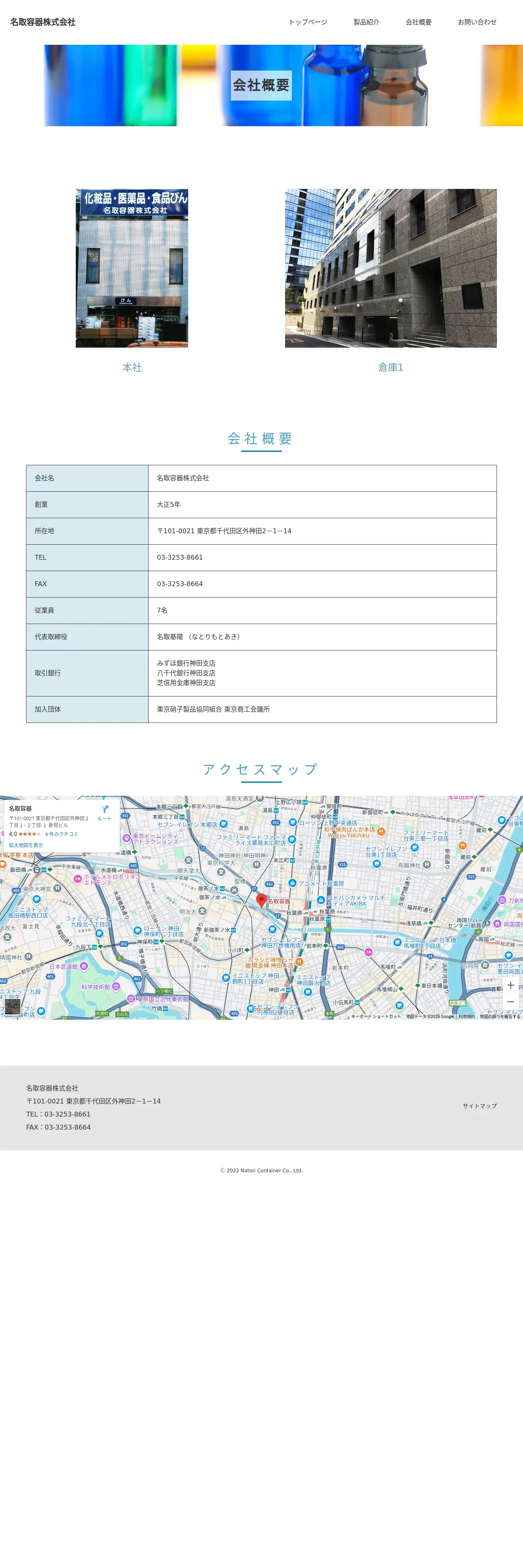Click the 大正5年 founding year cell
523x1568 pixels.
(x=322, y=505)
